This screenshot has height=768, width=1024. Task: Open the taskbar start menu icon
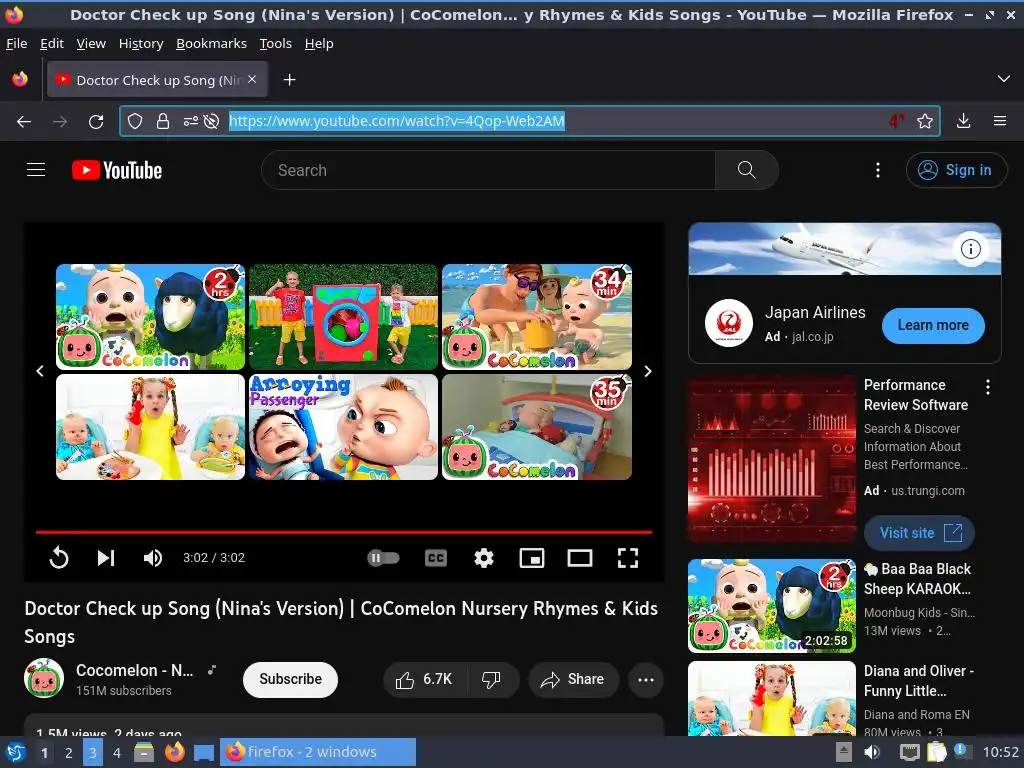pyautogui.click(x=16, y=753)
